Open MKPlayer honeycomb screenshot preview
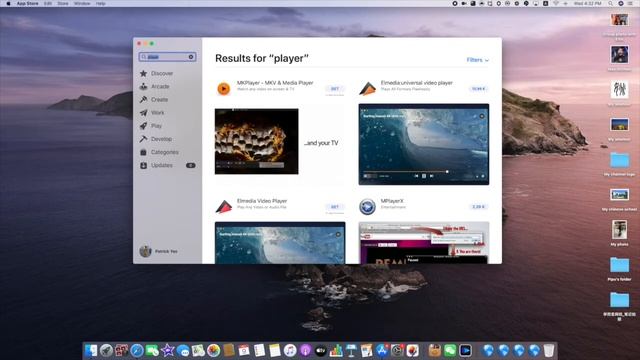 coord(256,141)
